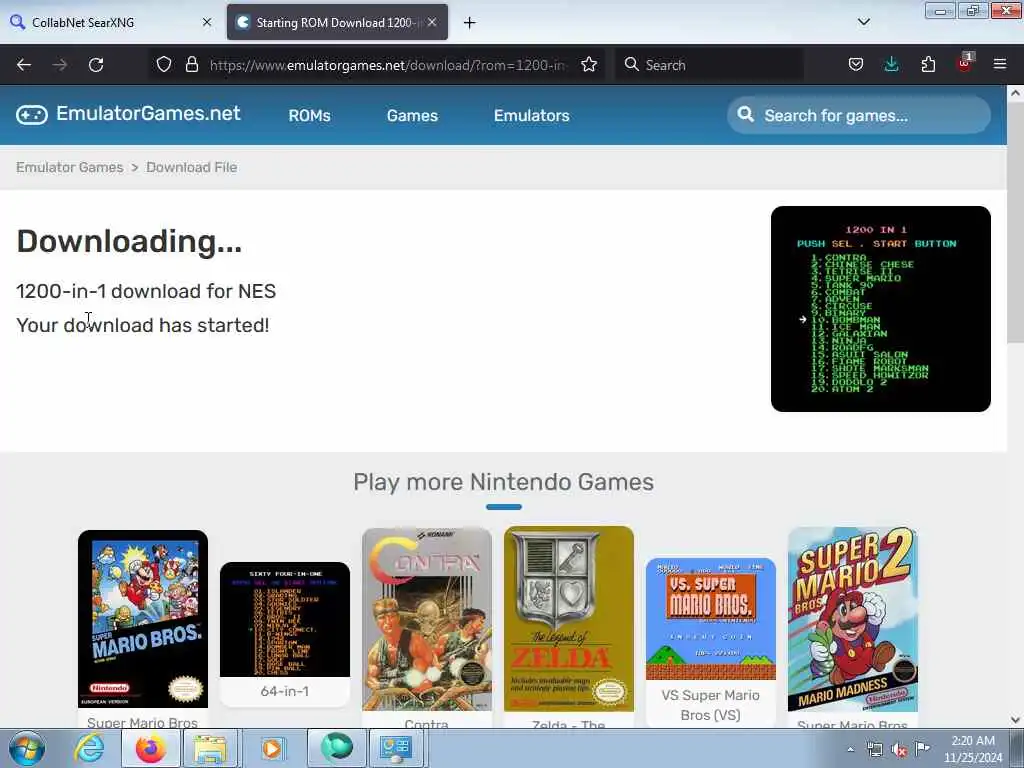Click the "Downloading..." heading
Image resolution: width=1024 pixels, height=768 pixels.
coord(129,242)
